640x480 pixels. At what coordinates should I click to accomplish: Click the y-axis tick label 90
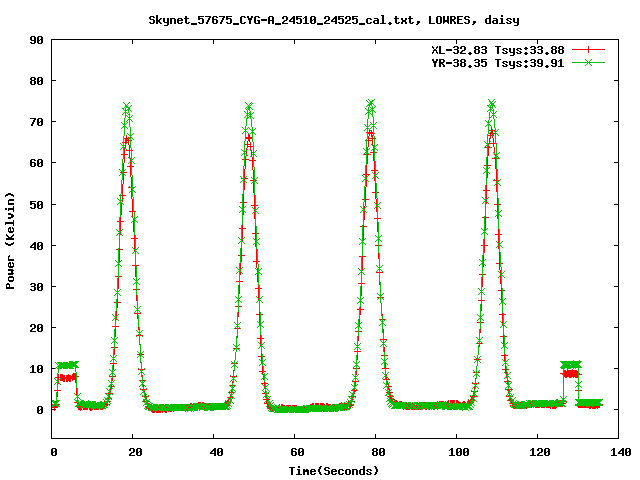tap(36, 40)
